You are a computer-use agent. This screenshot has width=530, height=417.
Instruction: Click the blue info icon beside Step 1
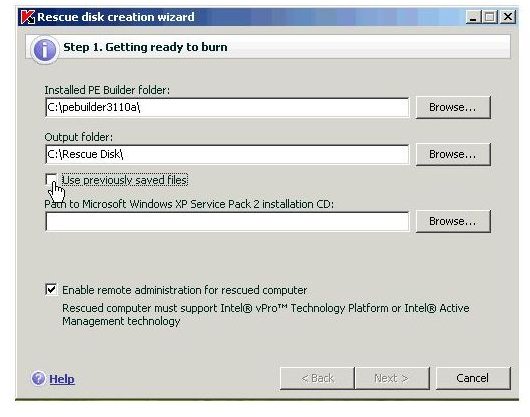click(x=44, y=50)
